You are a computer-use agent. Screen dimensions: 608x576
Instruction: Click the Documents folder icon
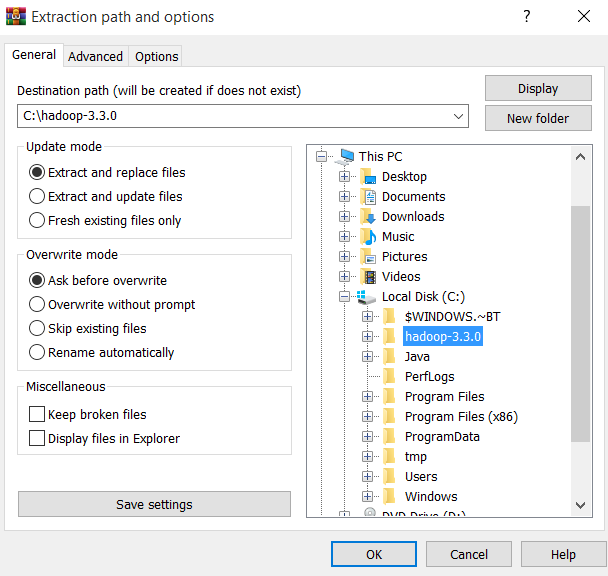tap(369, 197)
